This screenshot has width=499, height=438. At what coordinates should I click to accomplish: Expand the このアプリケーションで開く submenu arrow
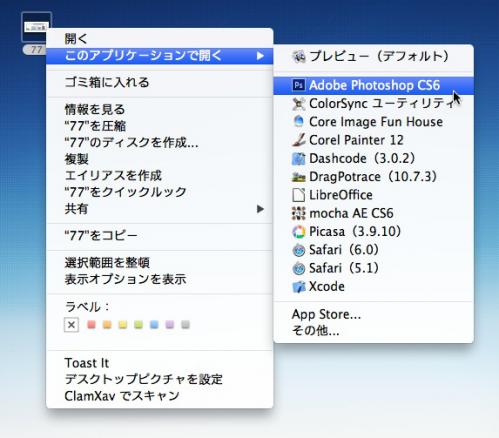point(260,56)
